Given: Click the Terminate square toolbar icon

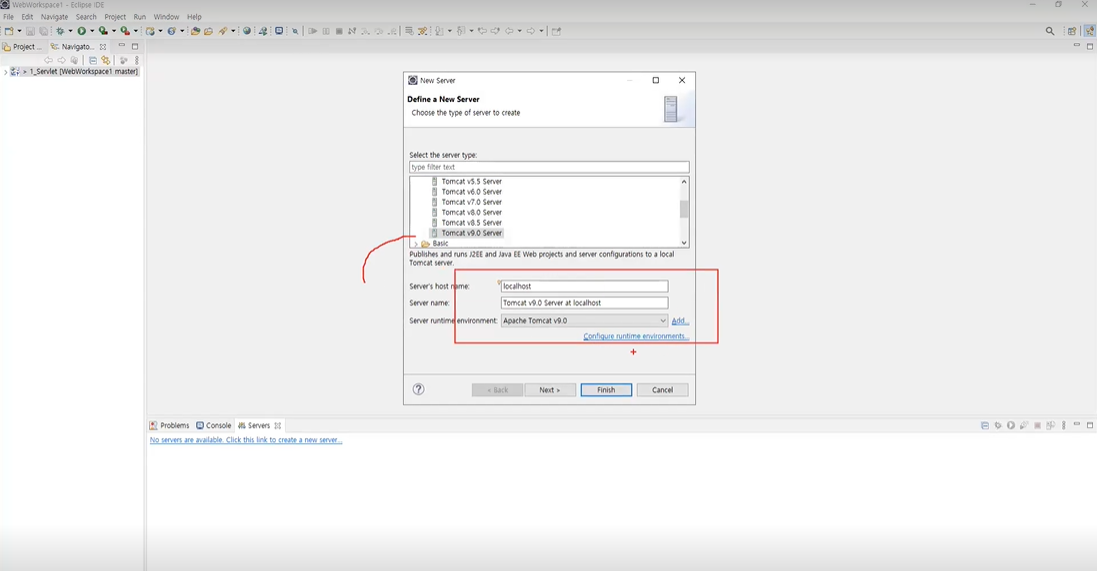Looking at the screenshot, I should click(x=339, y=31).
